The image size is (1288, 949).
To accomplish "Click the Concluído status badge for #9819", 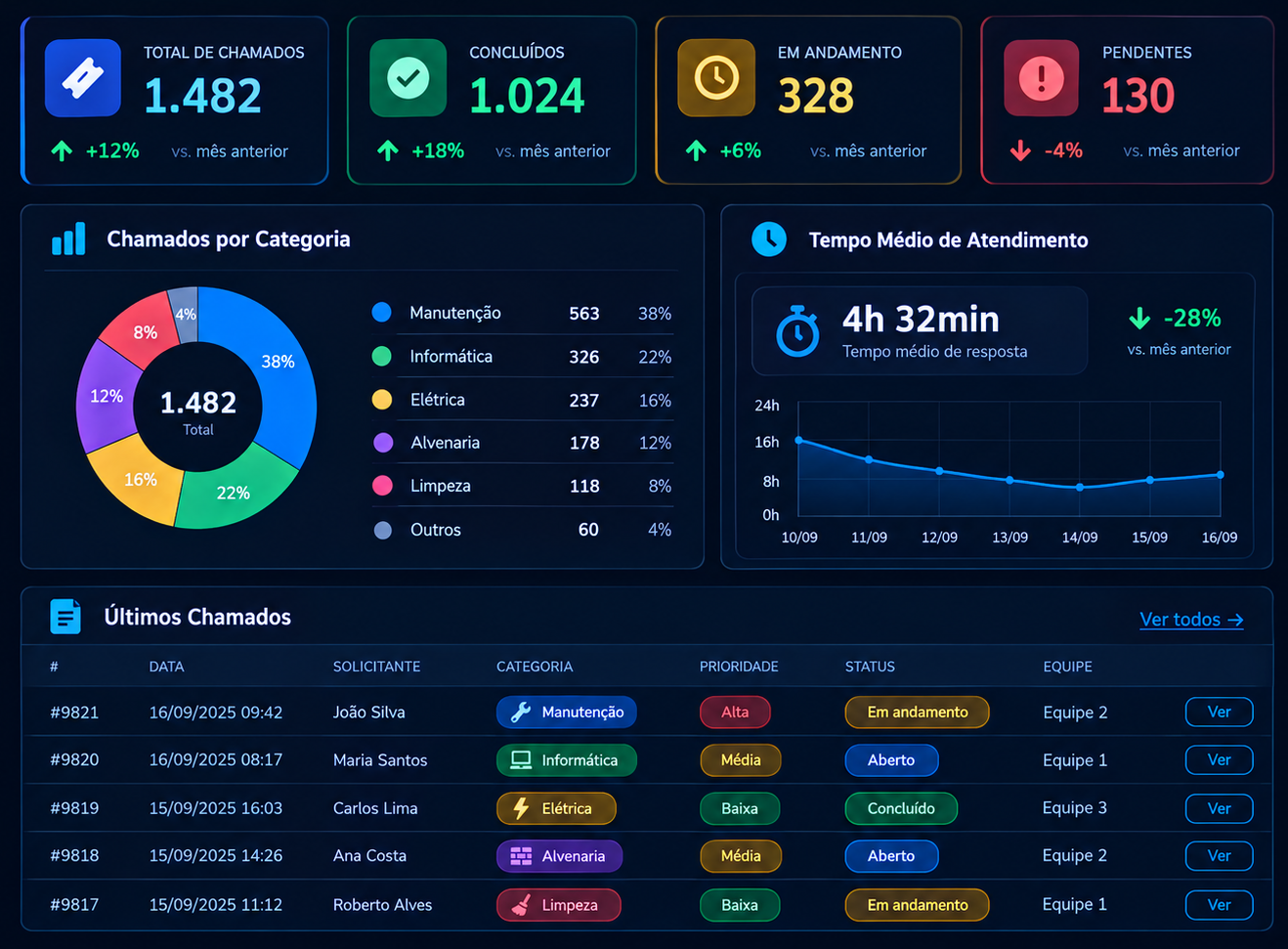I will pos(901,808).
